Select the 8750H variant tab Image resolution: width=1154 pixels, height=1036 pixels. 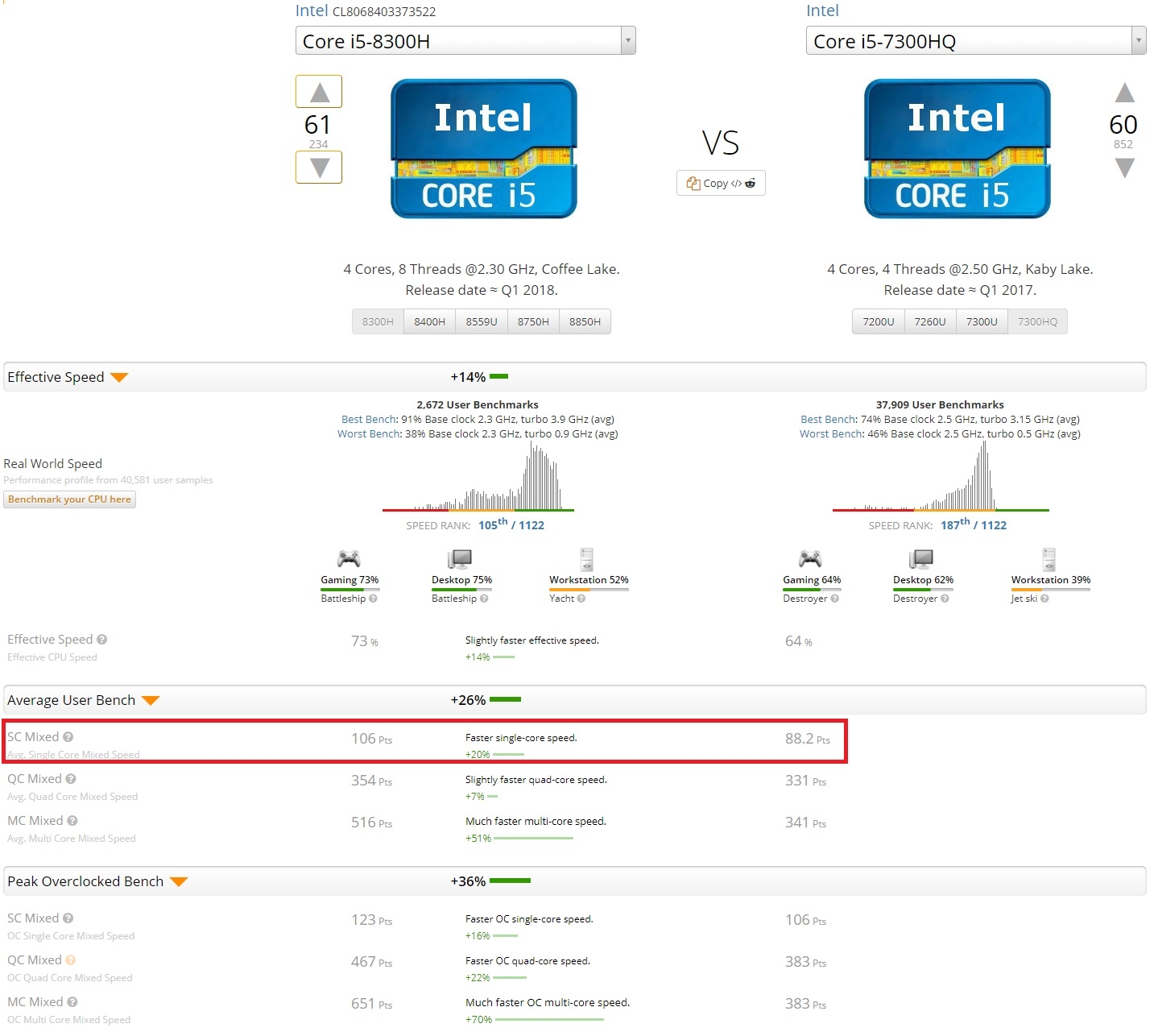[x=533, y=321]
